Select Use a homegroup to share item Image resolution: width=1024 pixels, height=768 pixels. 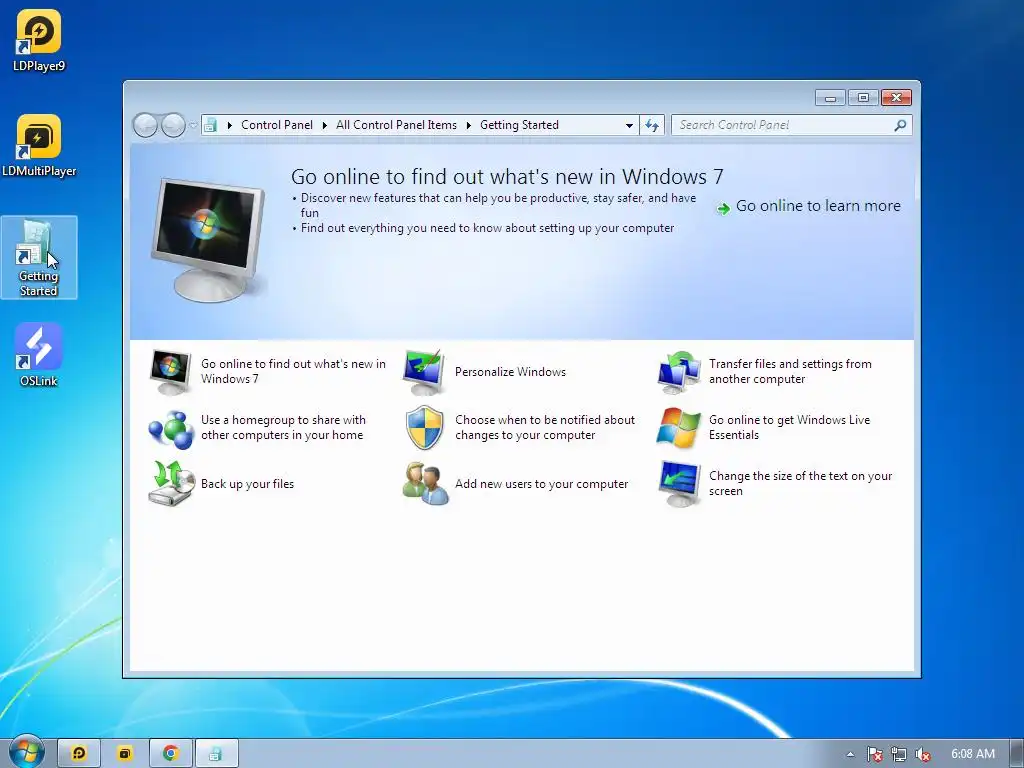point(283,428)
